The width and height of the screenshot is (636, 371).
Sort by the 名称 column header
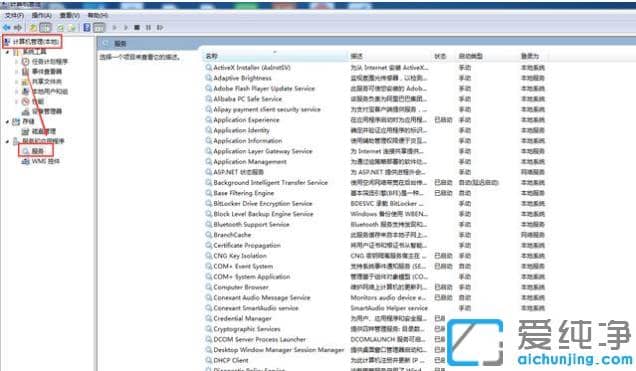[275, 56]
